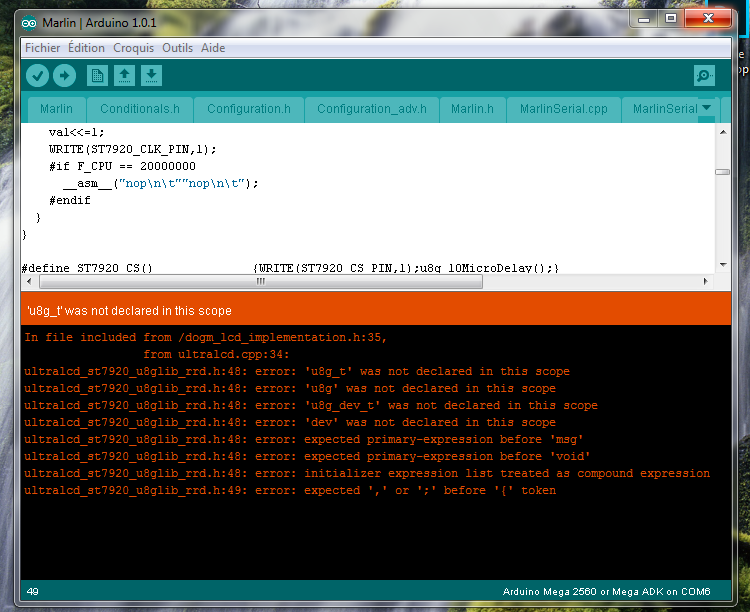Open the Serial Monitor magnifier icon
This screenshot has width=750, height=612.
(704, 76)
